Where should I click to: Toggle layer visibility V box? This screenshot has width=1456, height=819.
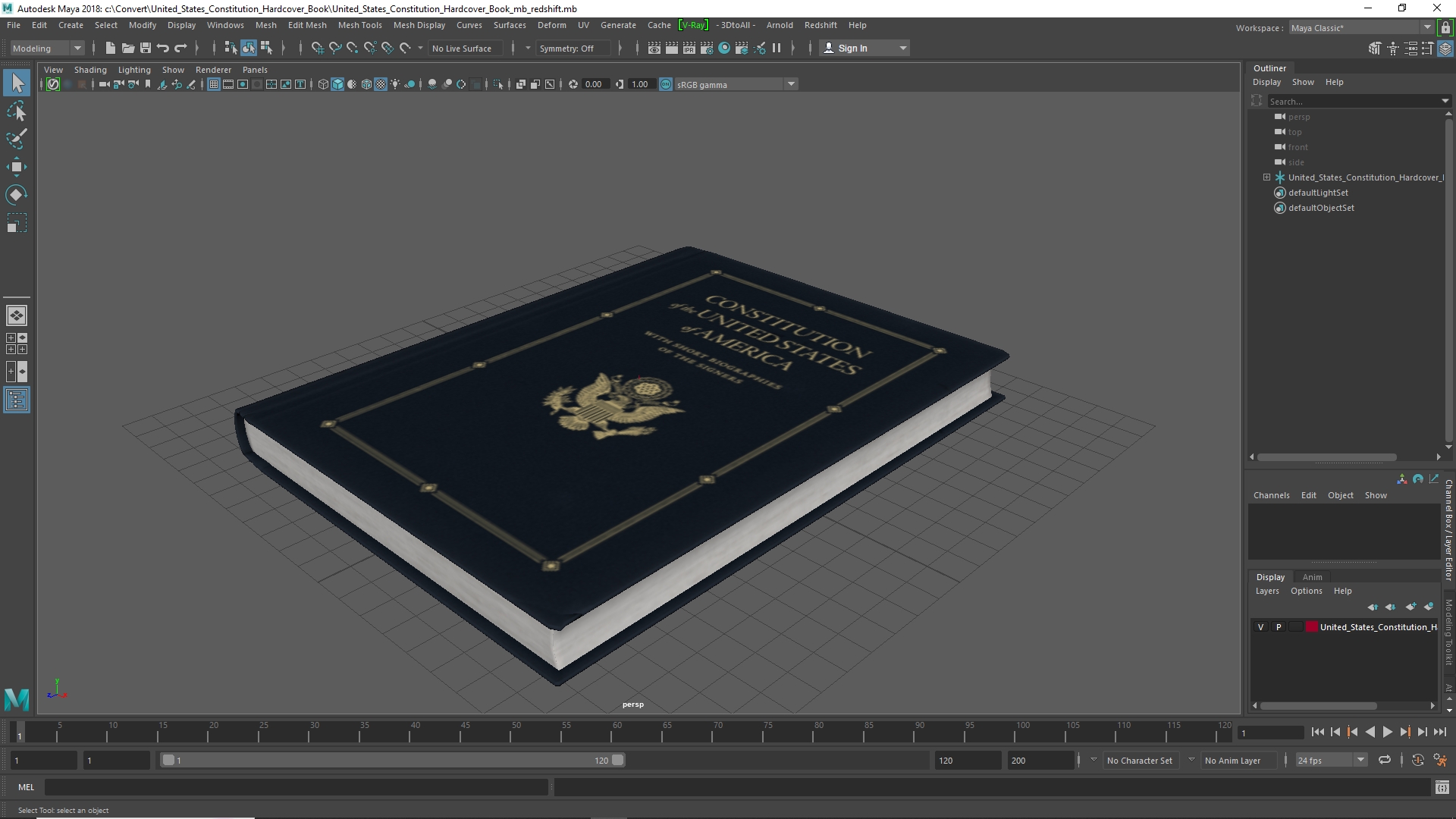point(1260,627)
